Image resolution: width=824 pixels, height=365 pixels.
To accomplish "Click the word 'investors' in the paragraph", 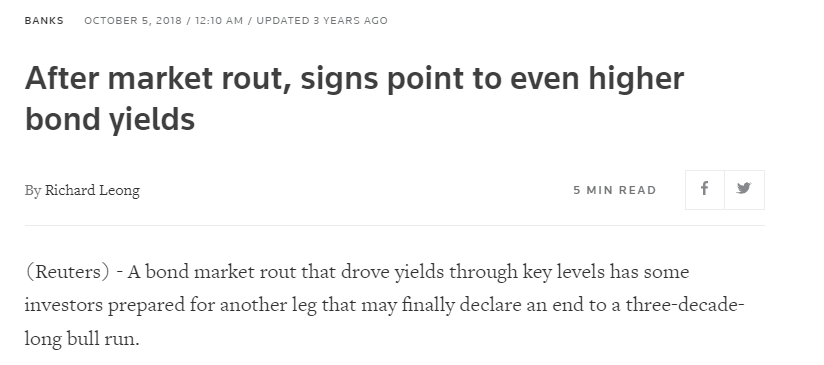I will (x=64, y=305).
